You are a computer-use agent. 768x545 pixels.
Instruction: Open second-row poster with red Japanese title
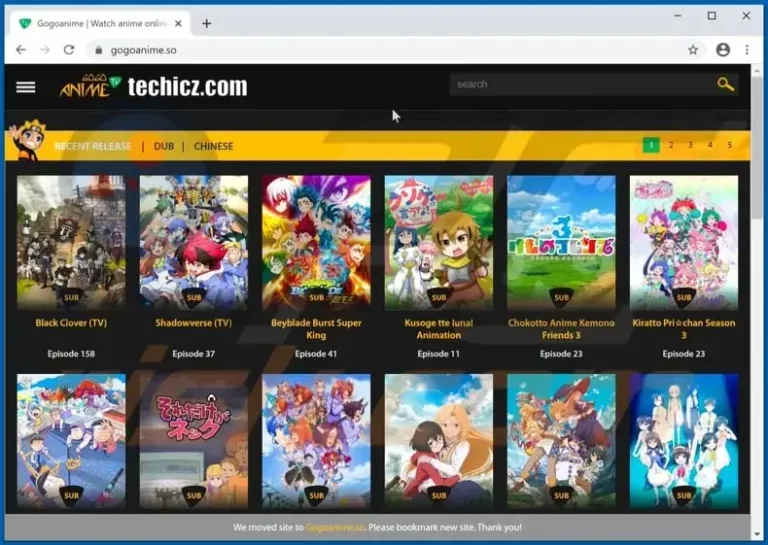193,441
